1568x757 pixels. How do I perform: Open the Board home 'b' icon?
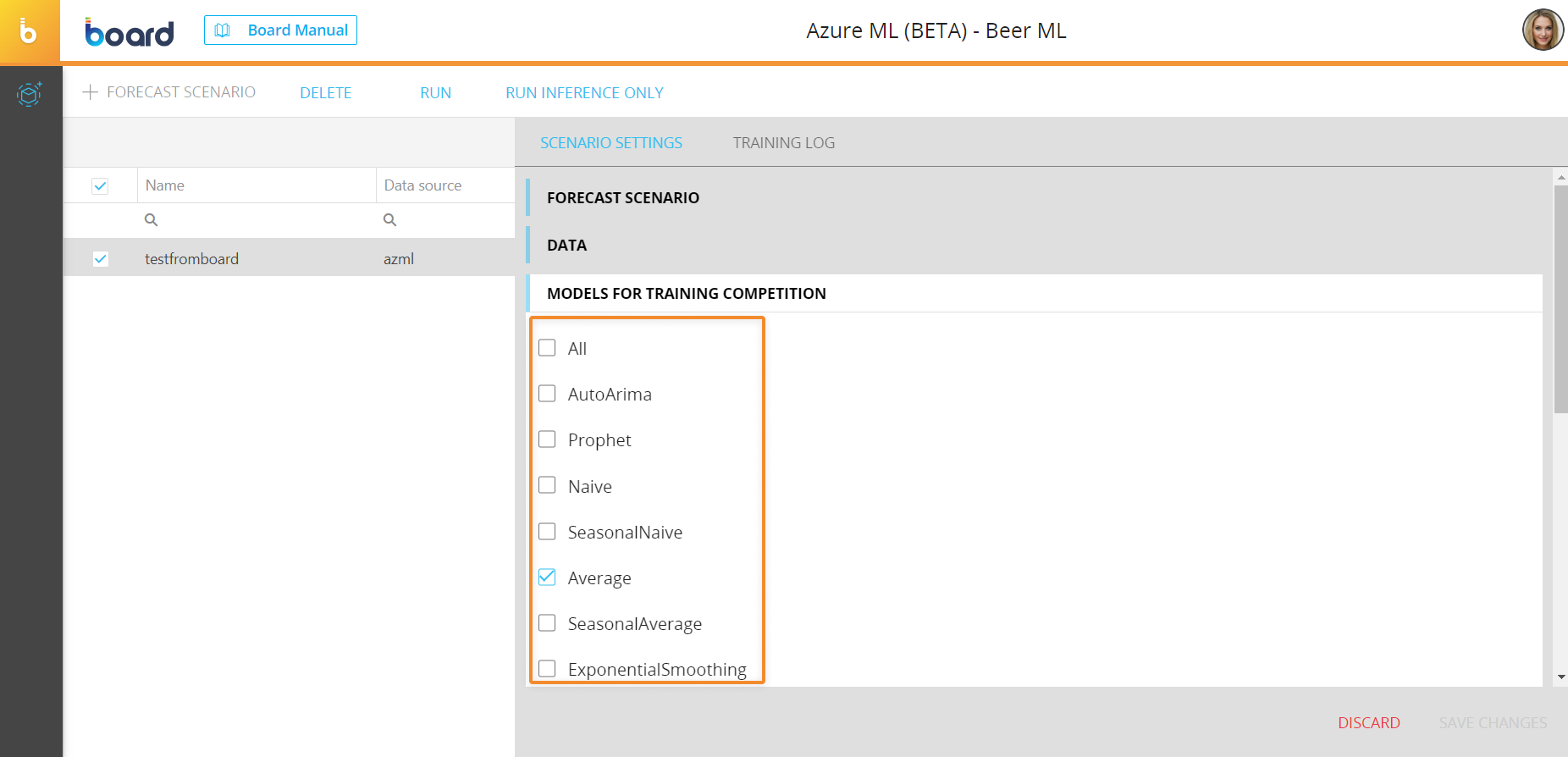coord(29,31)
